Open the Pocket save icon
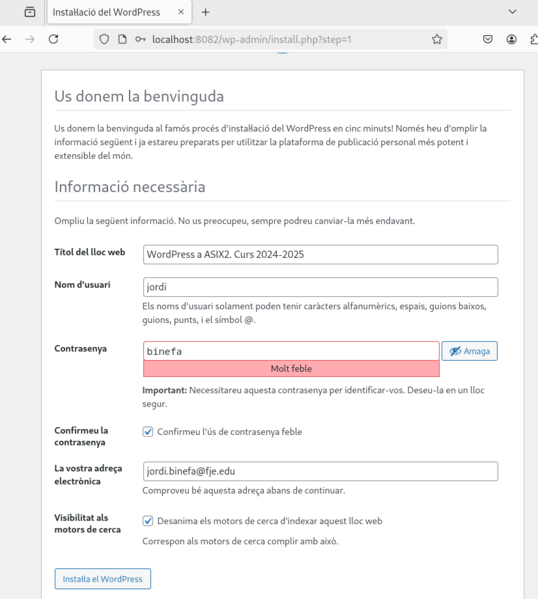 [x=488, y=39]
